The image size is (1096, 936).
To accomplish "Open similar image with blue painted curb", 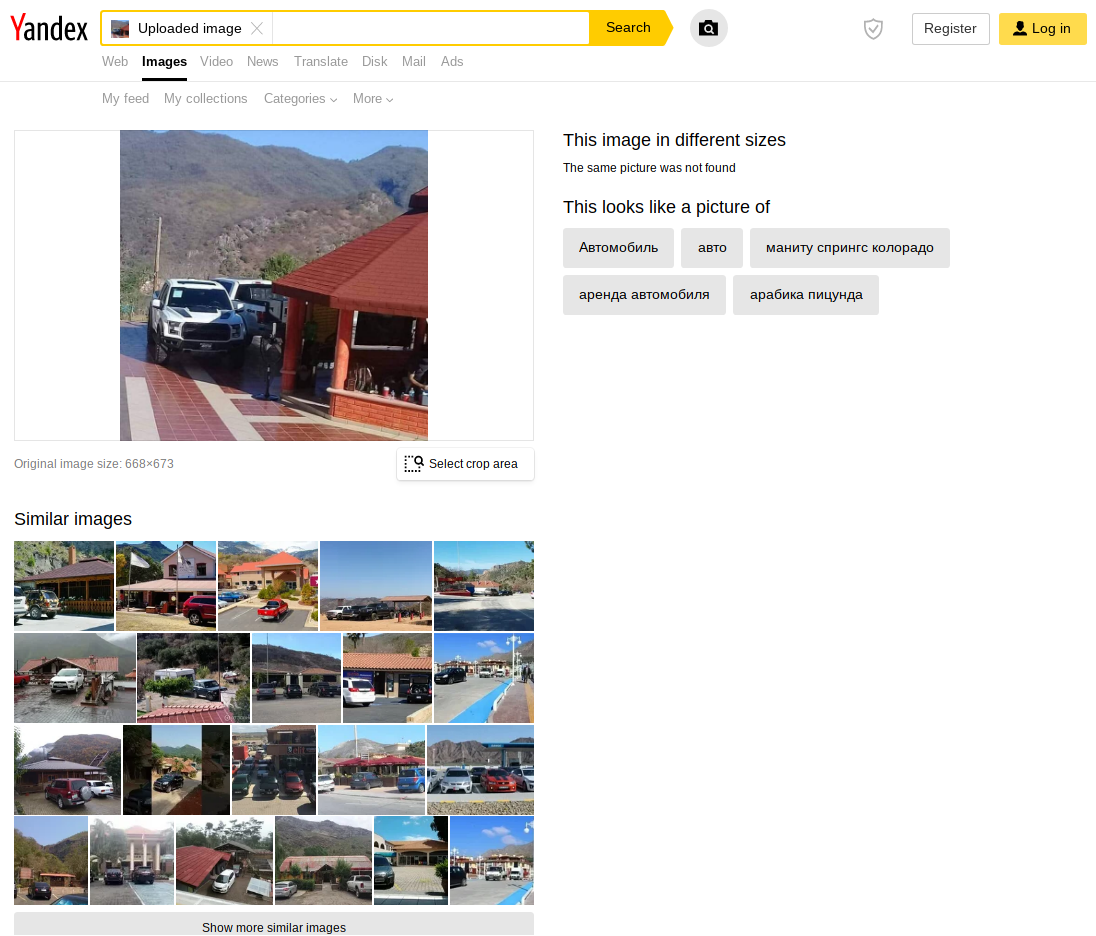I will click(x=484, y=677).
